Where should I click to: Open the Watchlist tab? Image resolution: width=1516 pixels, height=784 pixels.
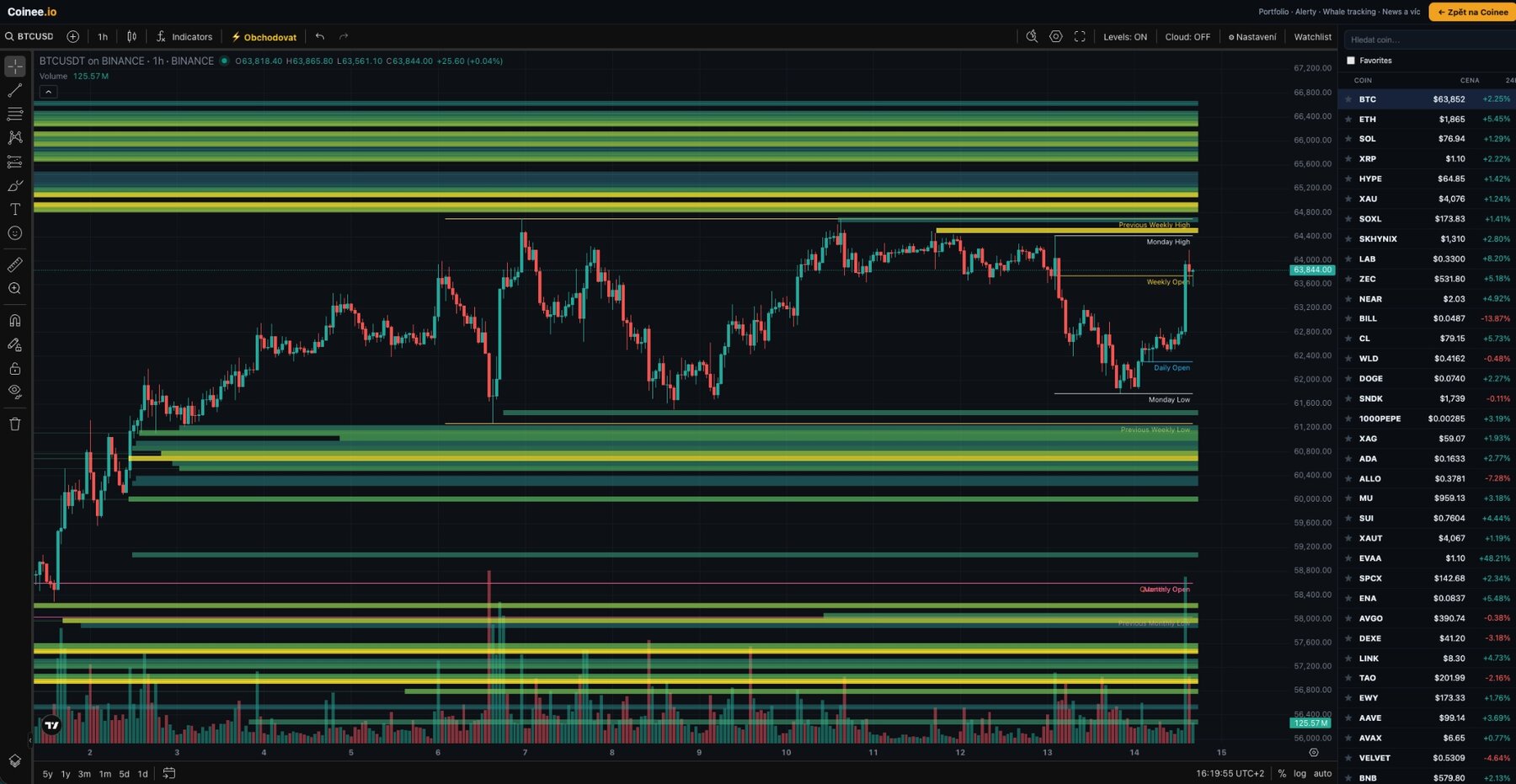click(x=1312, y=37)
